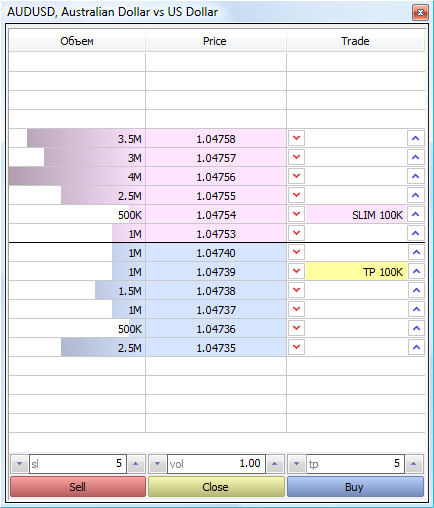Click blue up arrow on 1.04757 row
The height and width of the screenshot is (508, 434).
point(416,157)
